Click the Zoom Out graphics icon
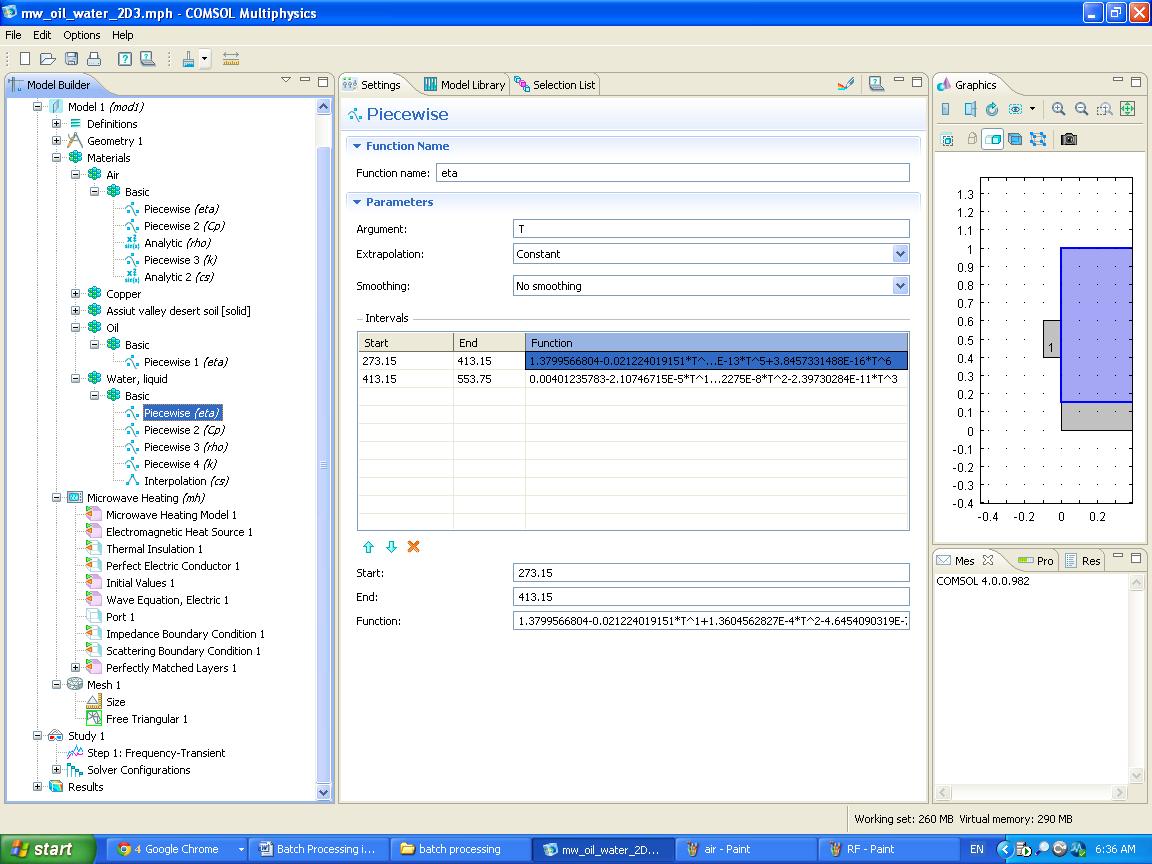Viewport: 1152px width, 864px height. [1081, 110]
